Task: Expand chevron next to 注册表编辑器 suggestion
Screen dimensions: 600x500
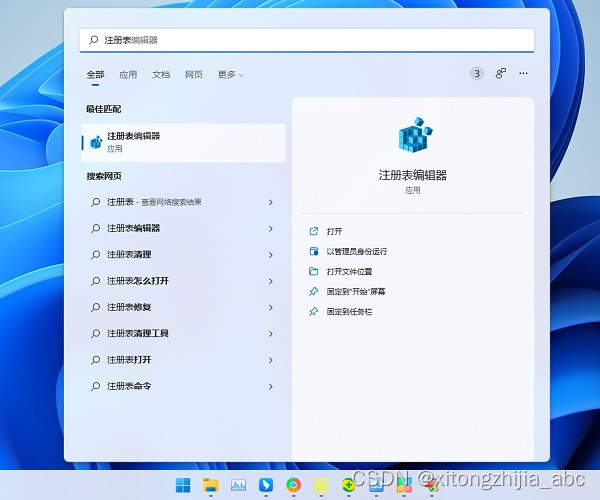Action: coord(271,229)
